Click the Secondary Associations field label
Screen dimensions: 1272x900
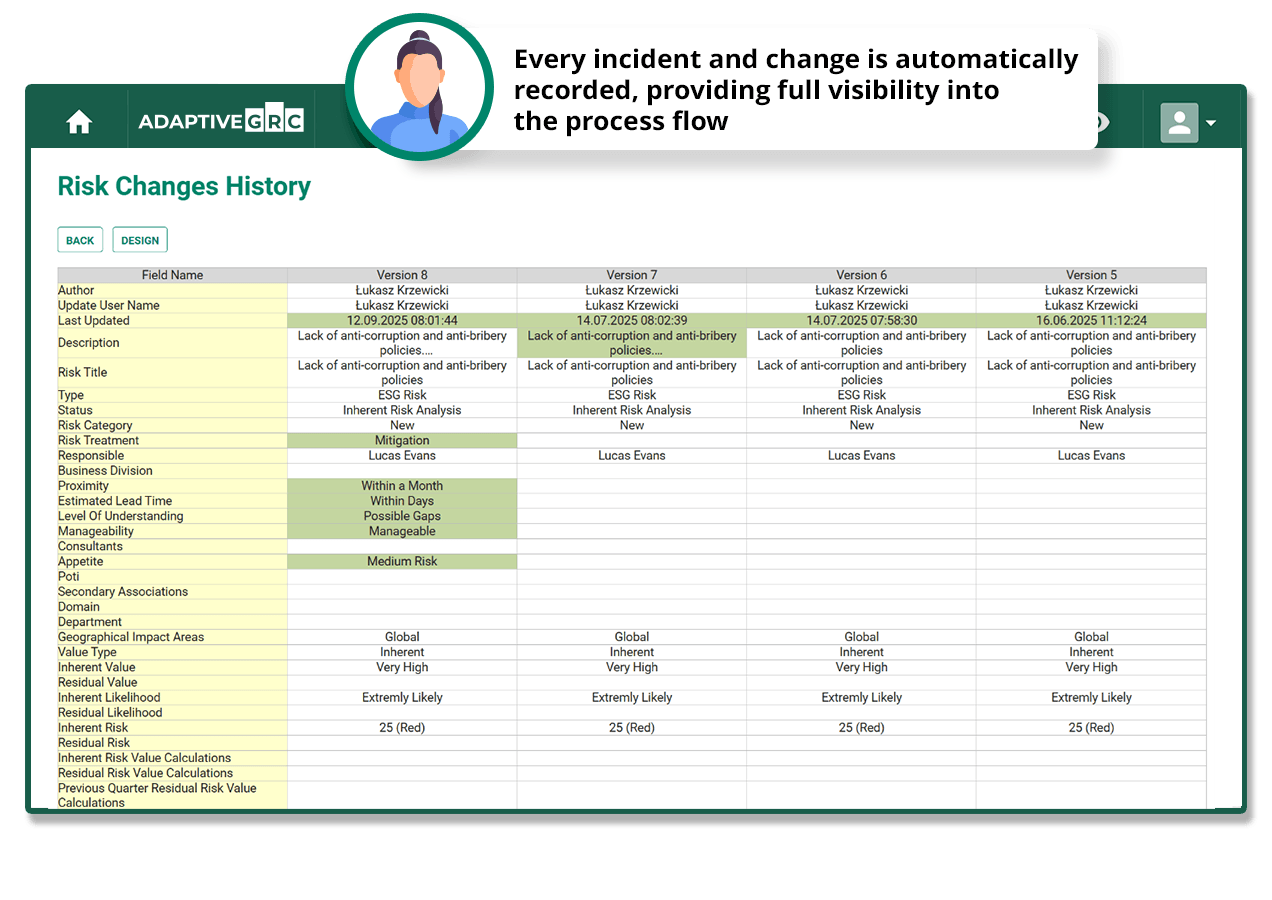(x=123, y=592)
